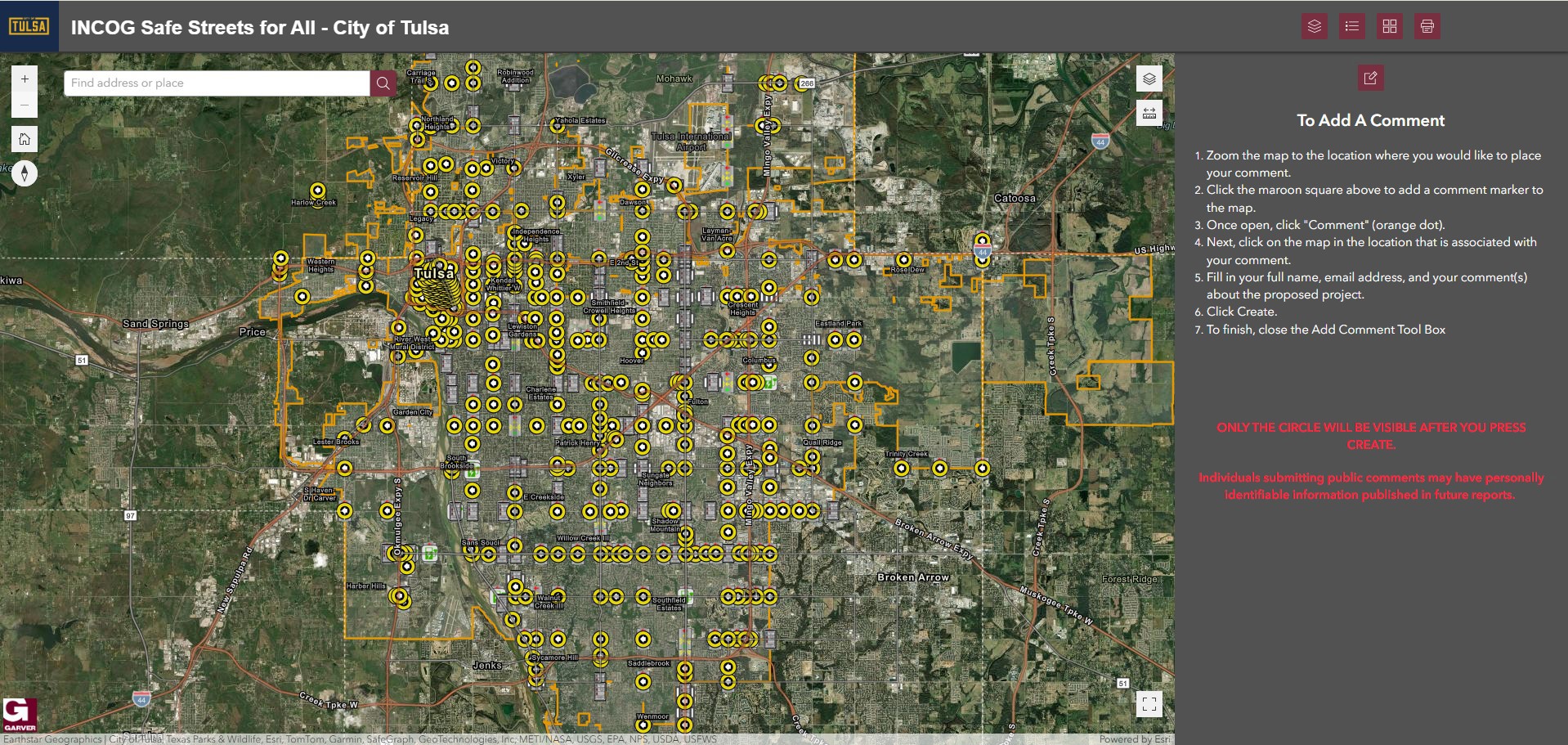Open the Legend list icon
The height and width of the screenshot is (745, 1568).
tap(1351, 26)
